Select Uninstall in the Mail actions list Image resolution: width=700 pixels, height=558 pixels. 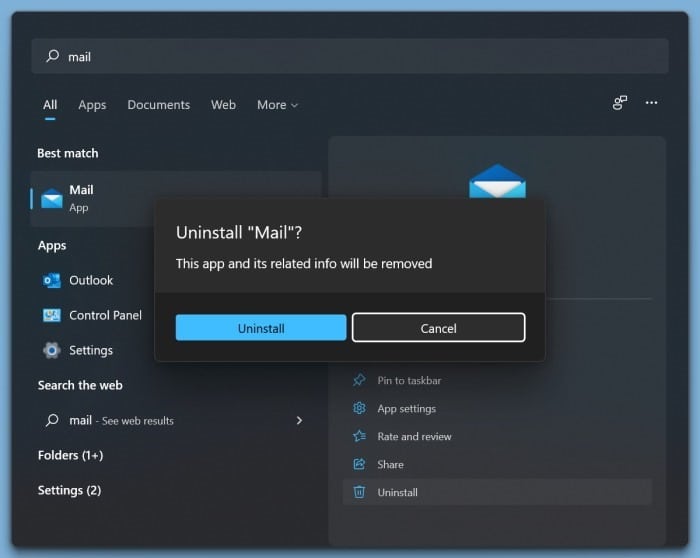click(x=497, y=492)
